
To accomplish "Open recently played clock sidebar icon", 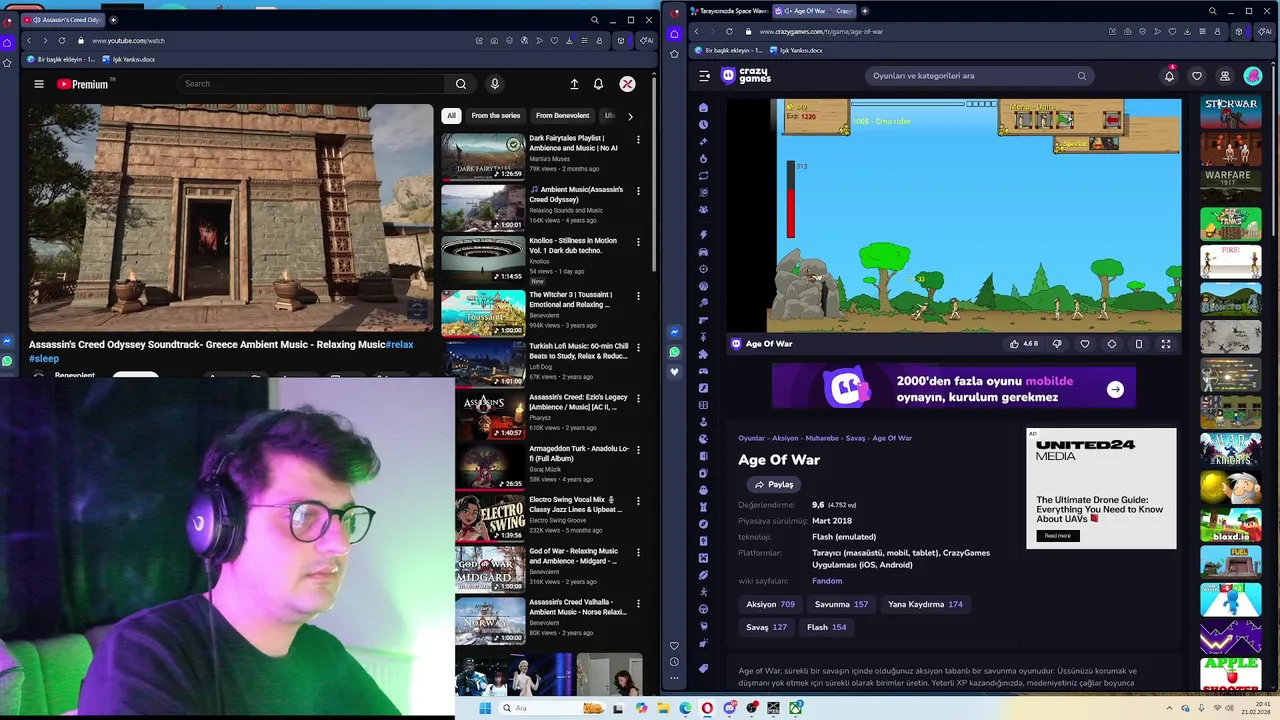I will (x=704, y=125).
